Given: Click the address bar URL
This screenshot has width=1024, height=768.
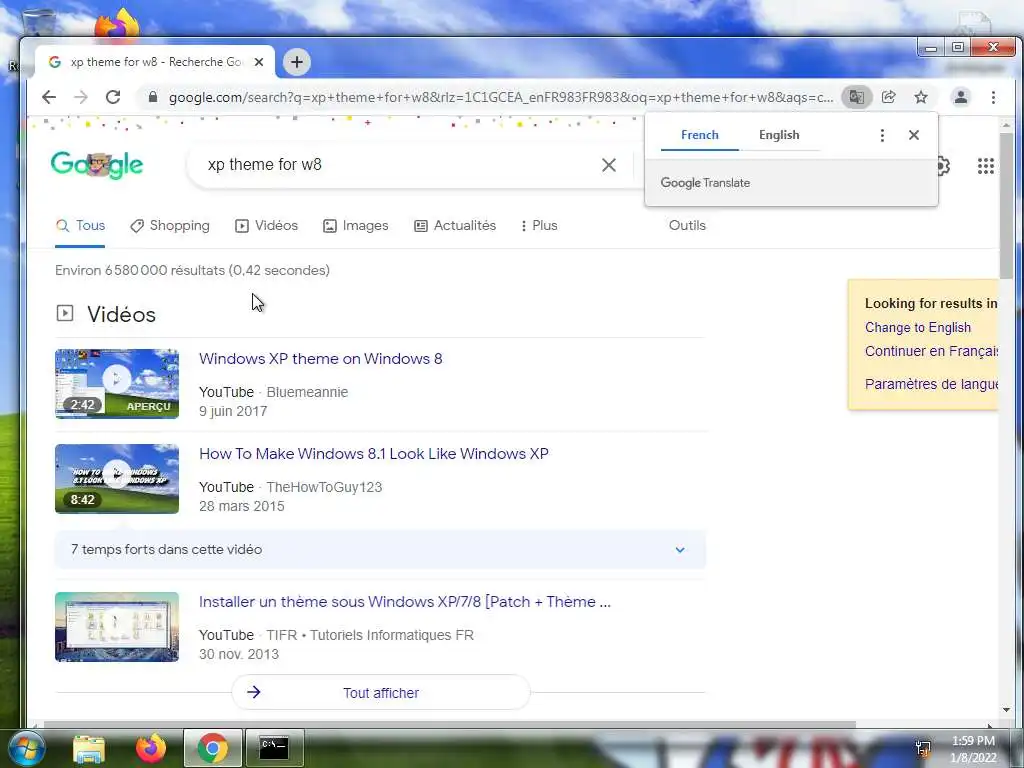Looking at the screenshot, I should (500, 97).
